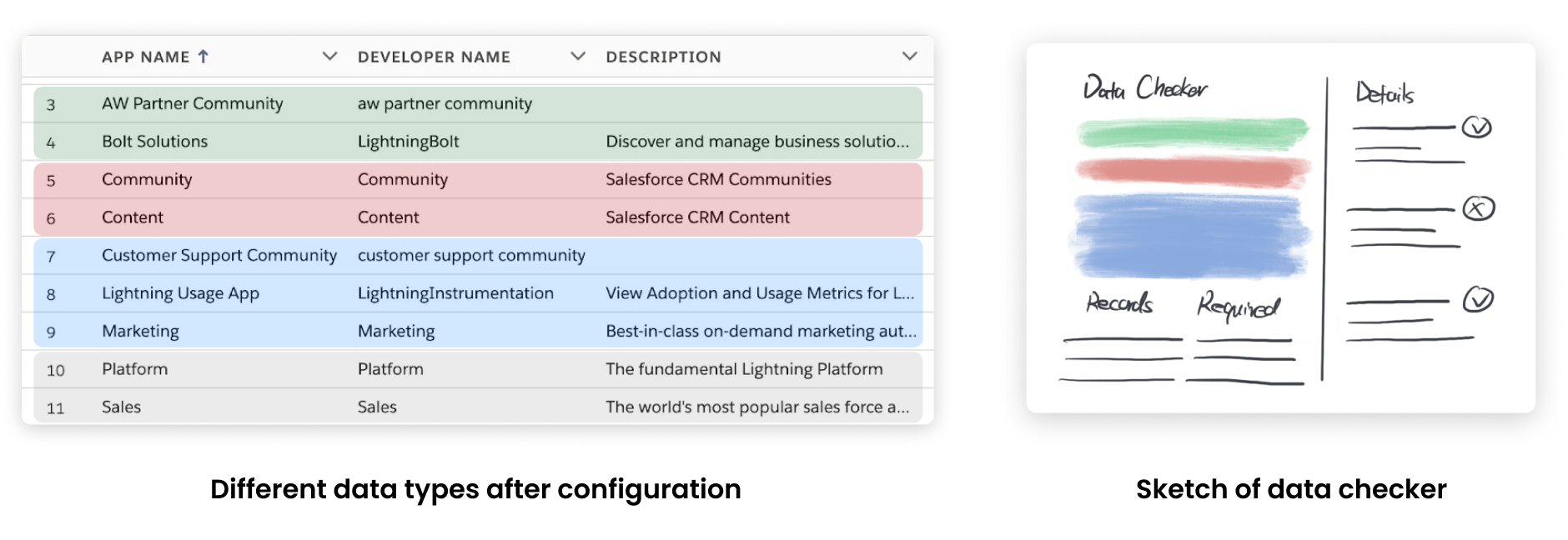Image resolution: width=1568 pixels, height=540 pixels.
Task: Click 'Best-in-class on-demand marketing aut...' description
Action: 761,331
